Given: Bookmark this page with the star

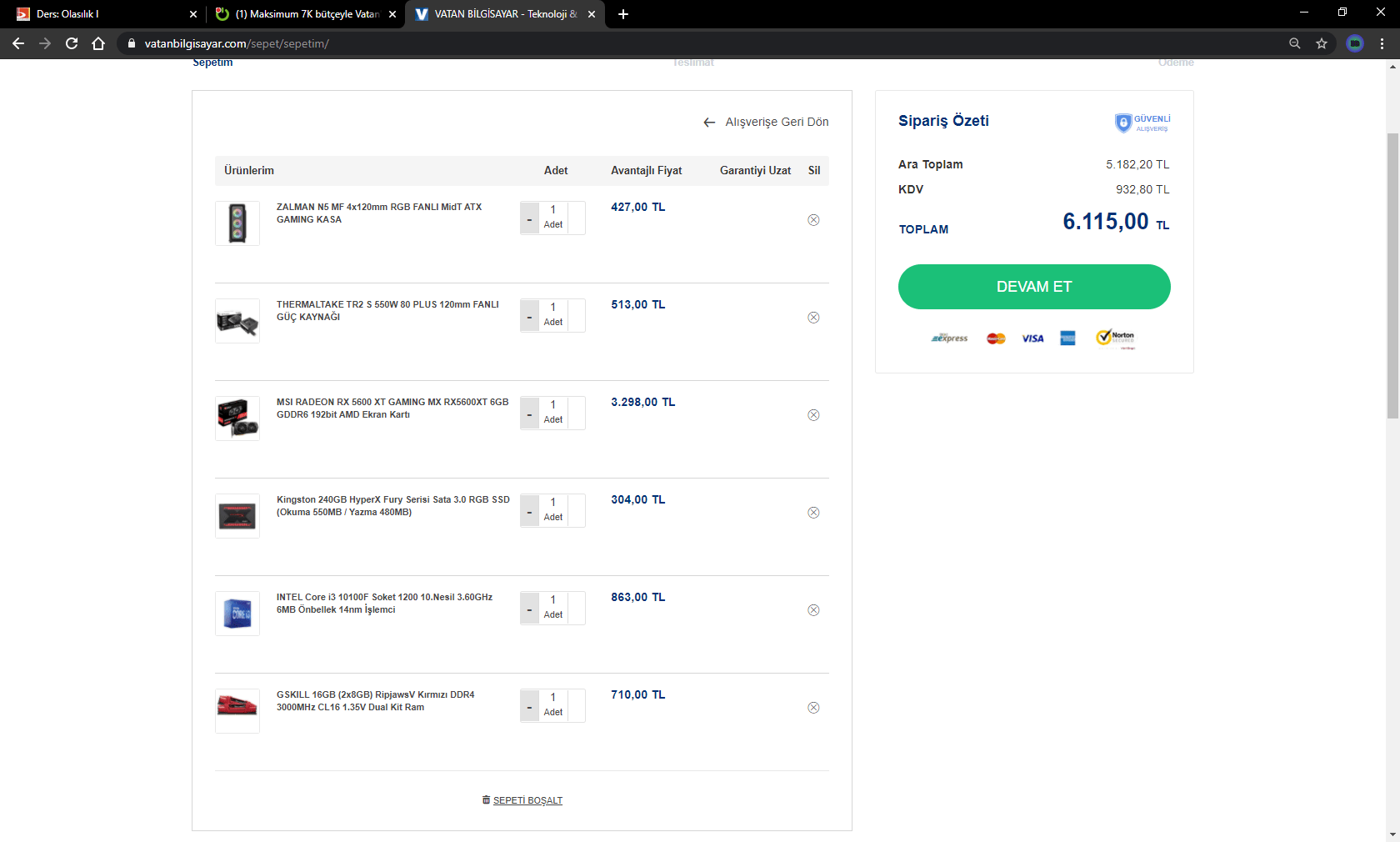Looking at the screenshot, I should (1322, 43).
